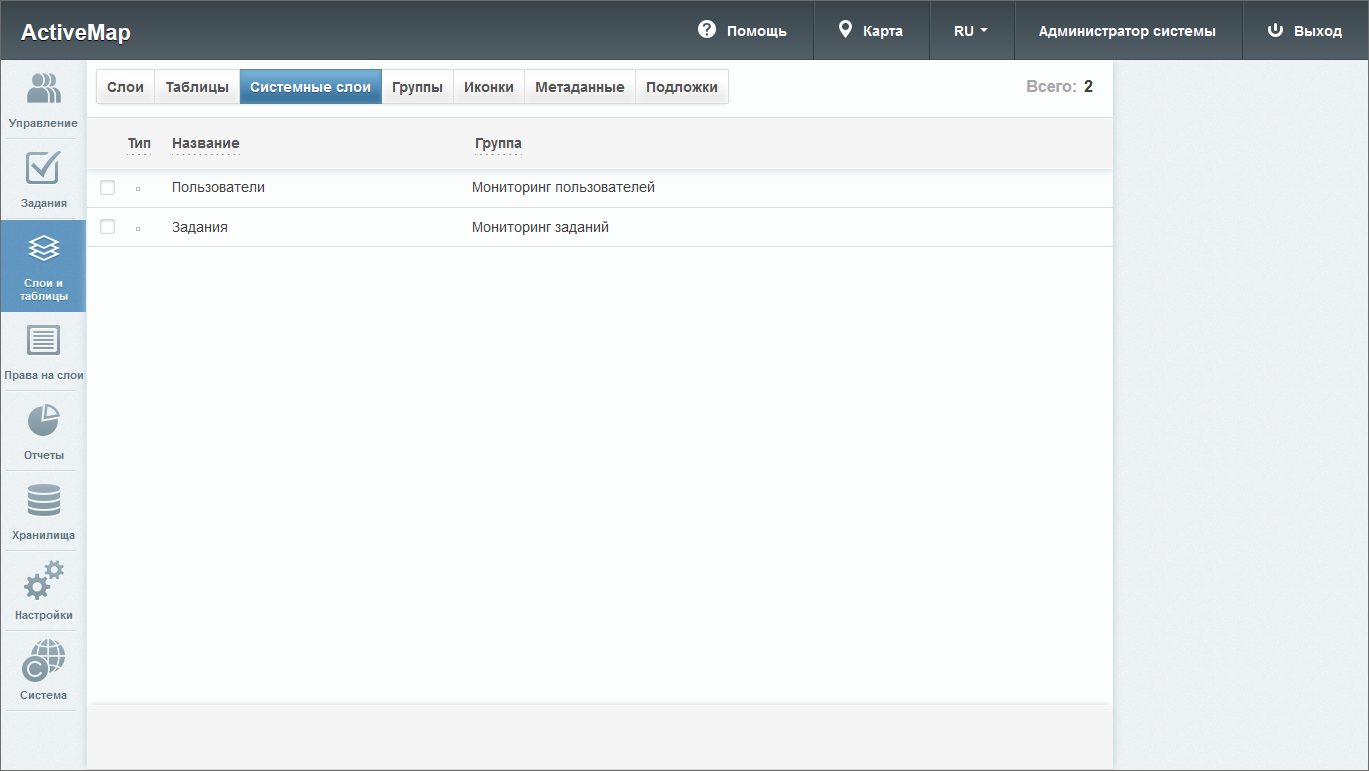
Task: Open the Мониторинг пользователей group entry
Action: pyautogui.click(x=563, y=187)
